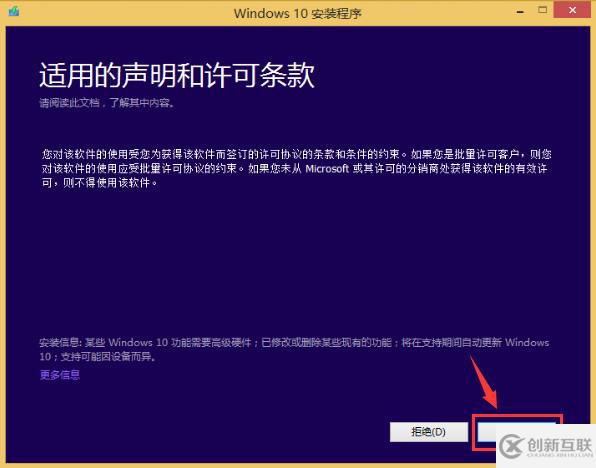Click the 安装信息 notice text
Screen dimensions: 596x468
(x=294, y=349)
